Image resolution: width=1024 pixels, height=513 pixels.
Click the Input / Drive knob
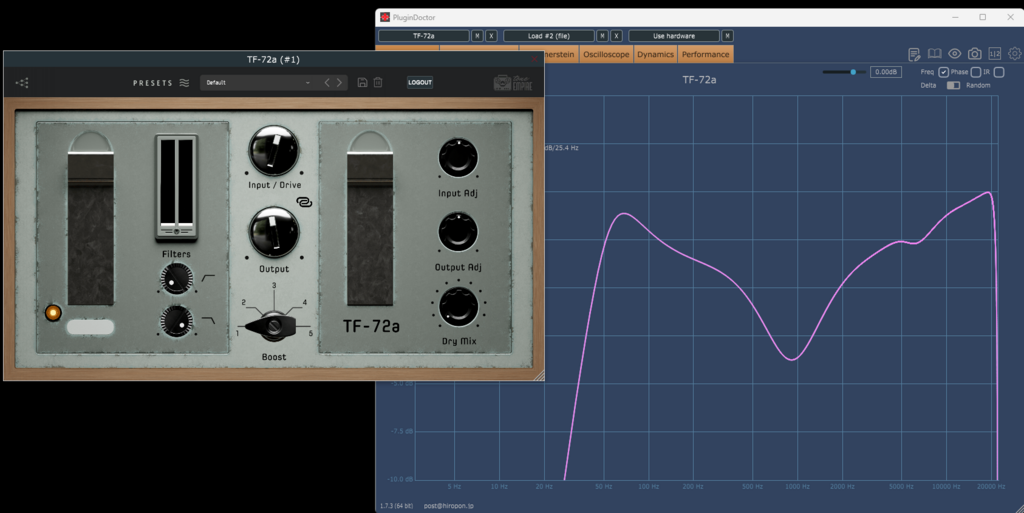coord(274,150)
